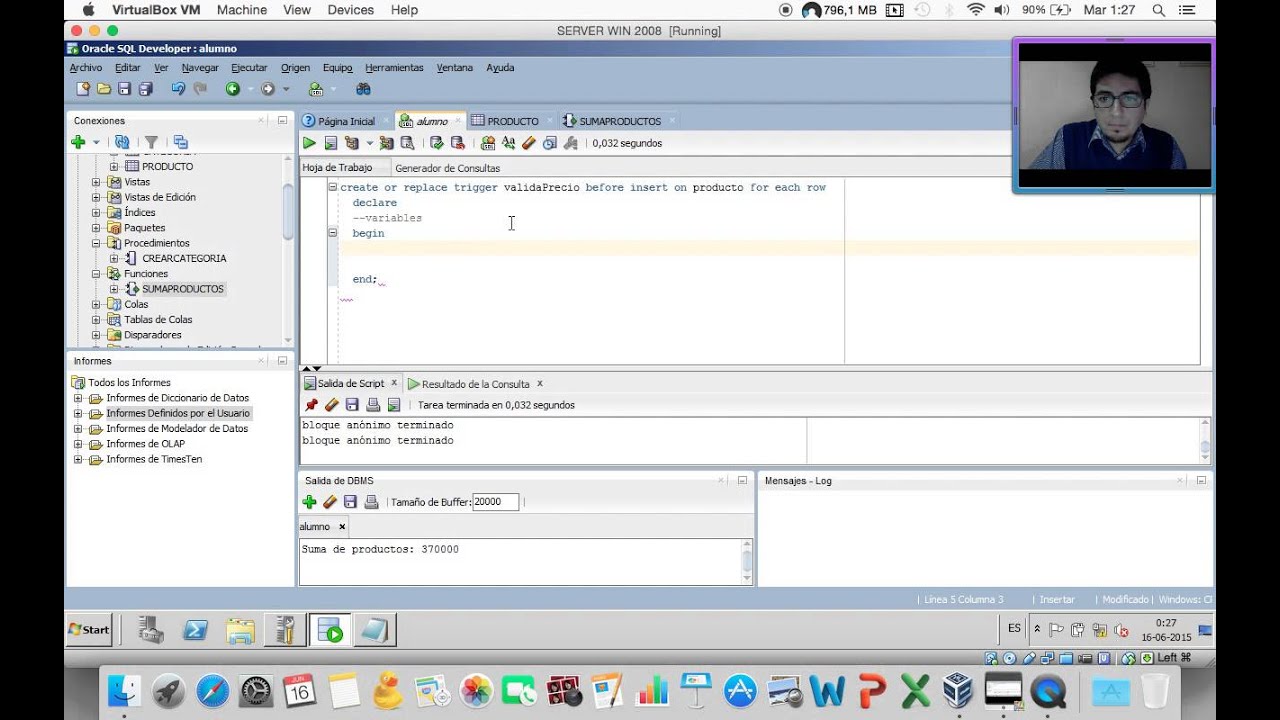Expand Informes de Diccionario de Datos
1280x720 pixels.
tap(78, 398)
